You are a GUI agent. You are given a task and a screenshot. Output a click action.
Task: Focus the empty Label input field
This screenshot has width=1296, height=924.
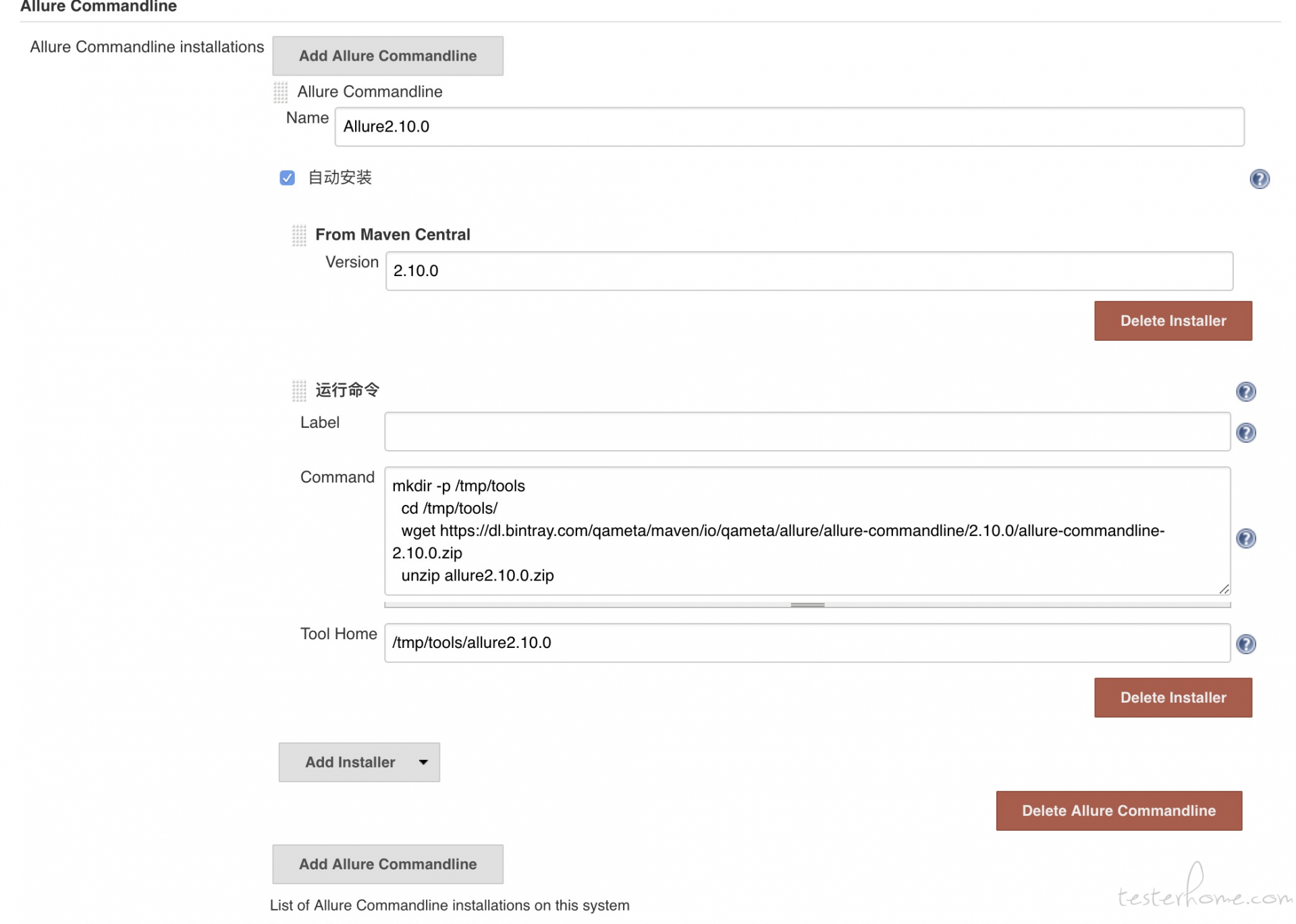click(807, 431)
